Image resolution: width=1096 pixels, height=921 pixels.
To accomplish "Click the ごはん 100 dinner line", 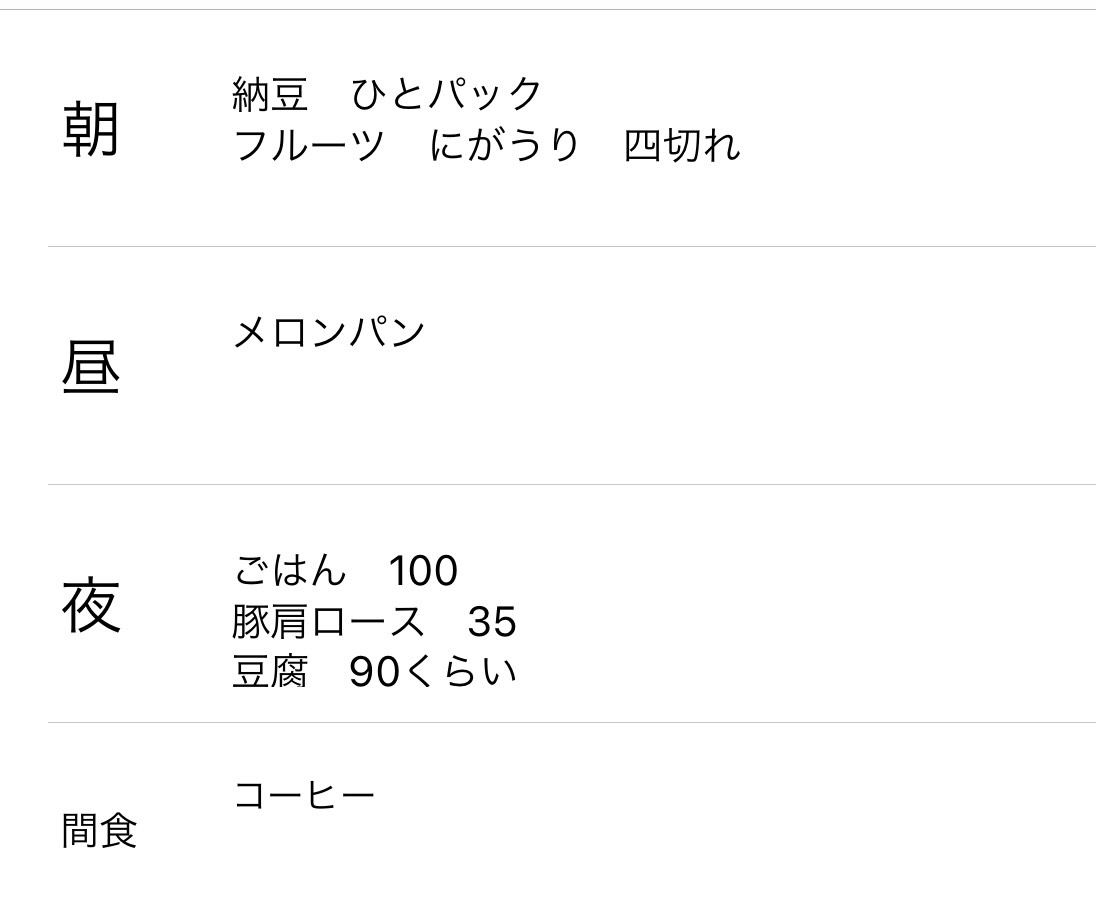I will click(x=346, y=570).
